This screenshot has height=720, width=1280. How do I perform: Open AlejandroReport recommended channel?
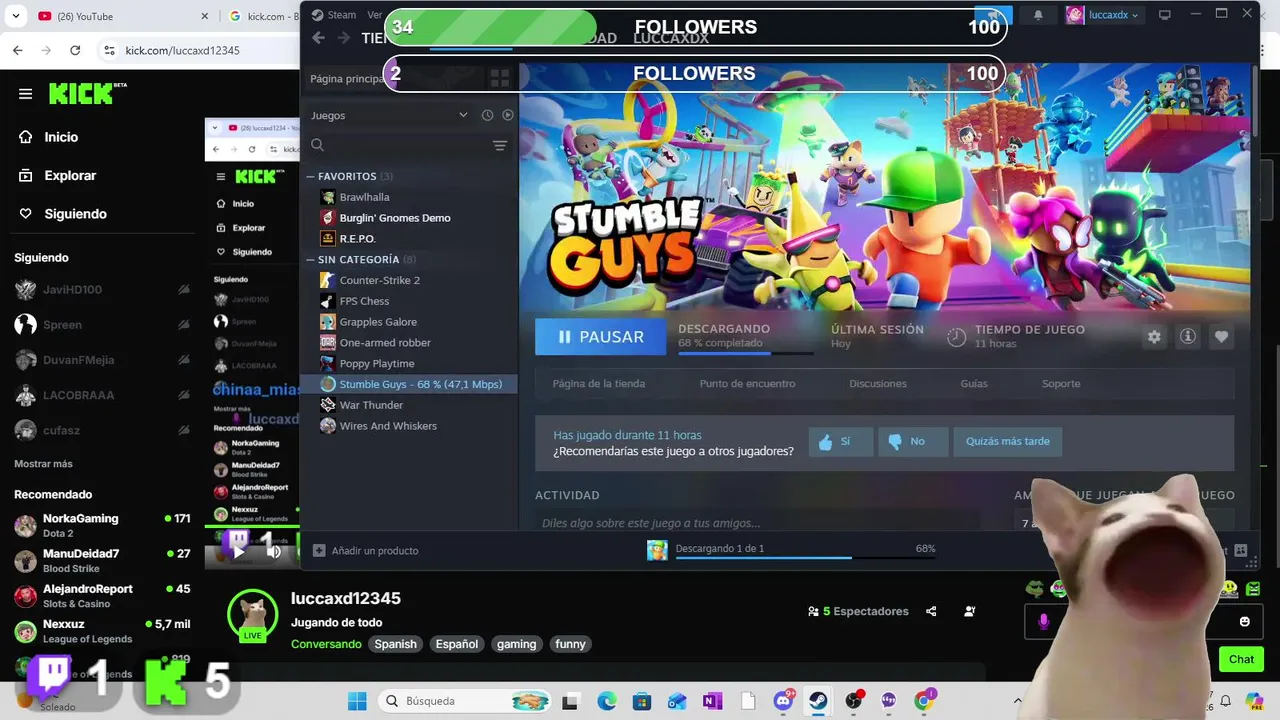tap(102, 596)
